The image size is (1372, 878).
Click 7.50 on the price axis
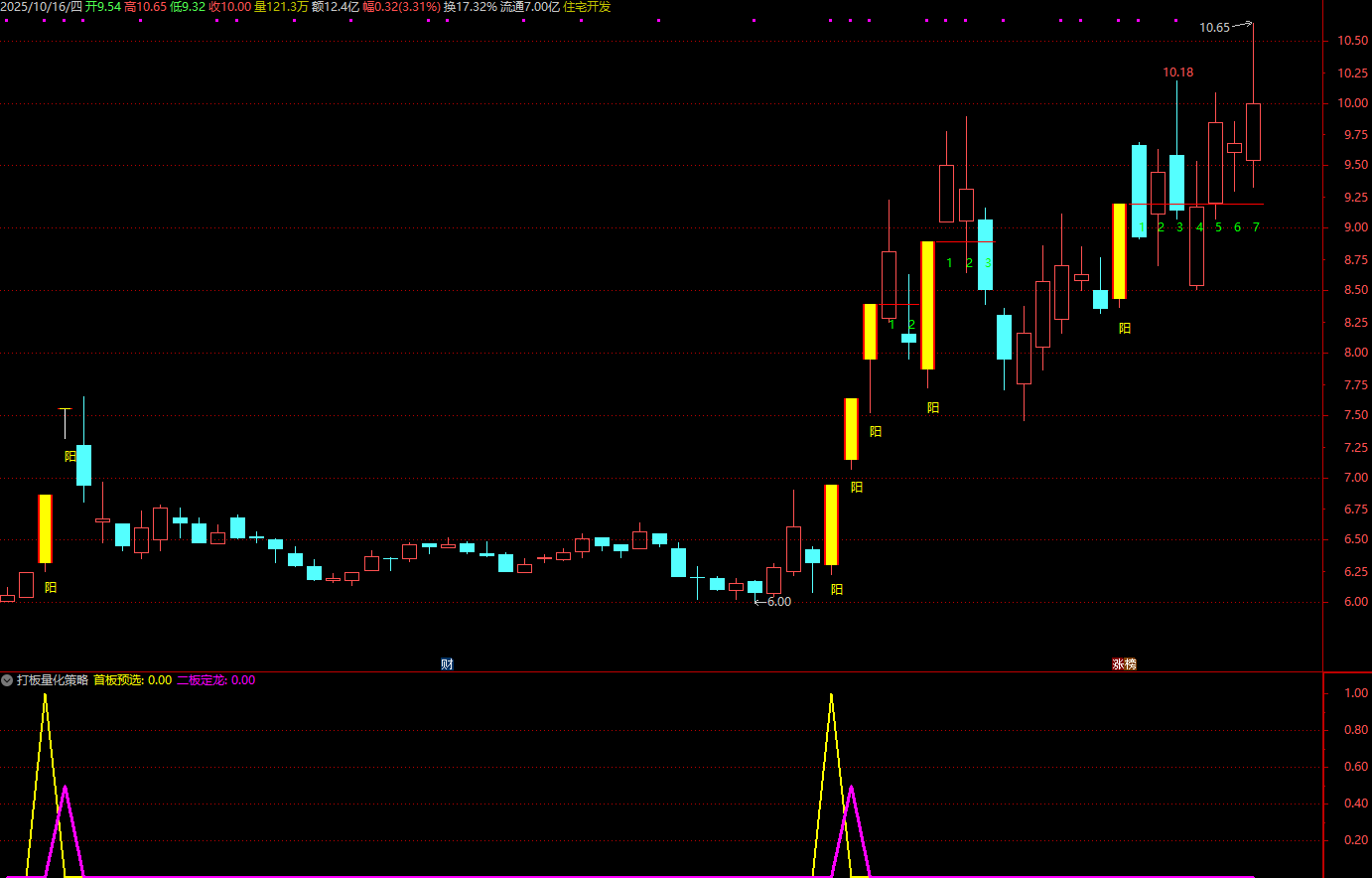coord(1355,416)
